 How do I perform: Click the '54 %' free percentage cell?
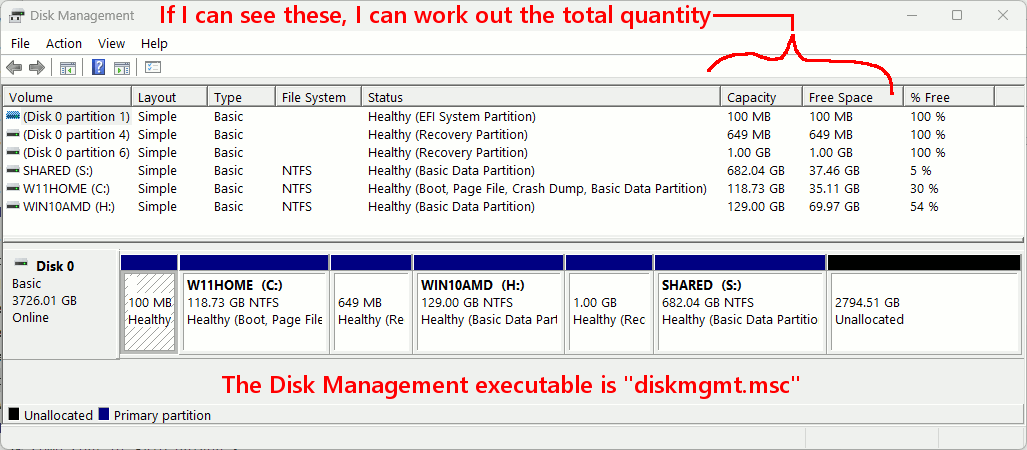point(924,207)
